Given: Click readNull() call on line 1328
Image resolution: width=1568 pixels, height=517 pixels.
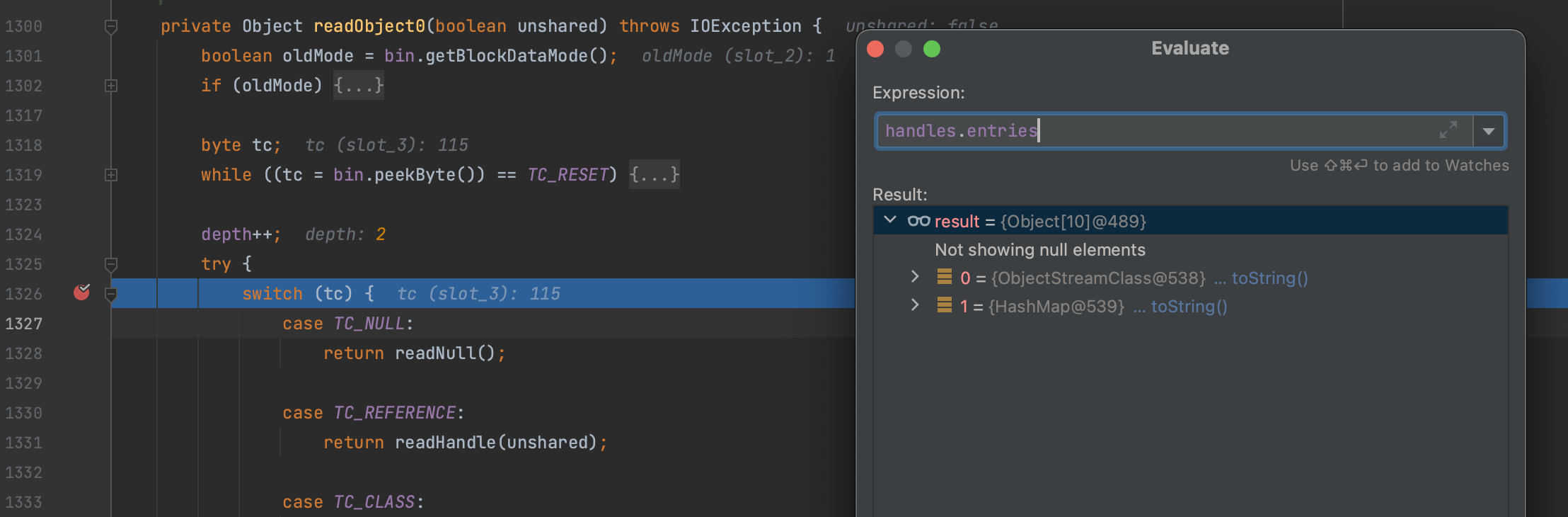Looking at the screenshot, I should click(444, 353).
